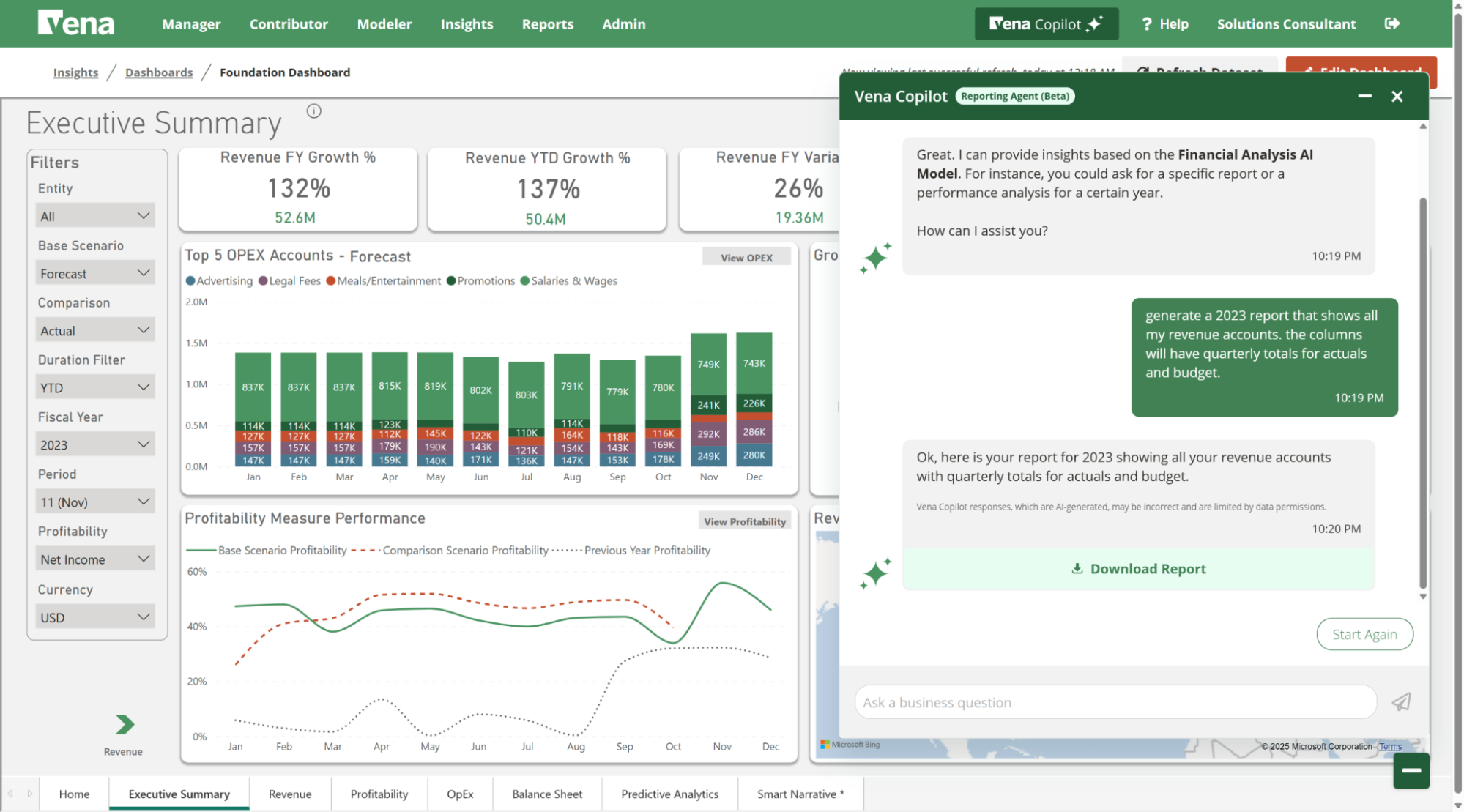Image resolution: width=1464 pixels, height=812 pixels.
Task: Expand the Fiscal Year 2023 dropdown
Action: [95, 444]
